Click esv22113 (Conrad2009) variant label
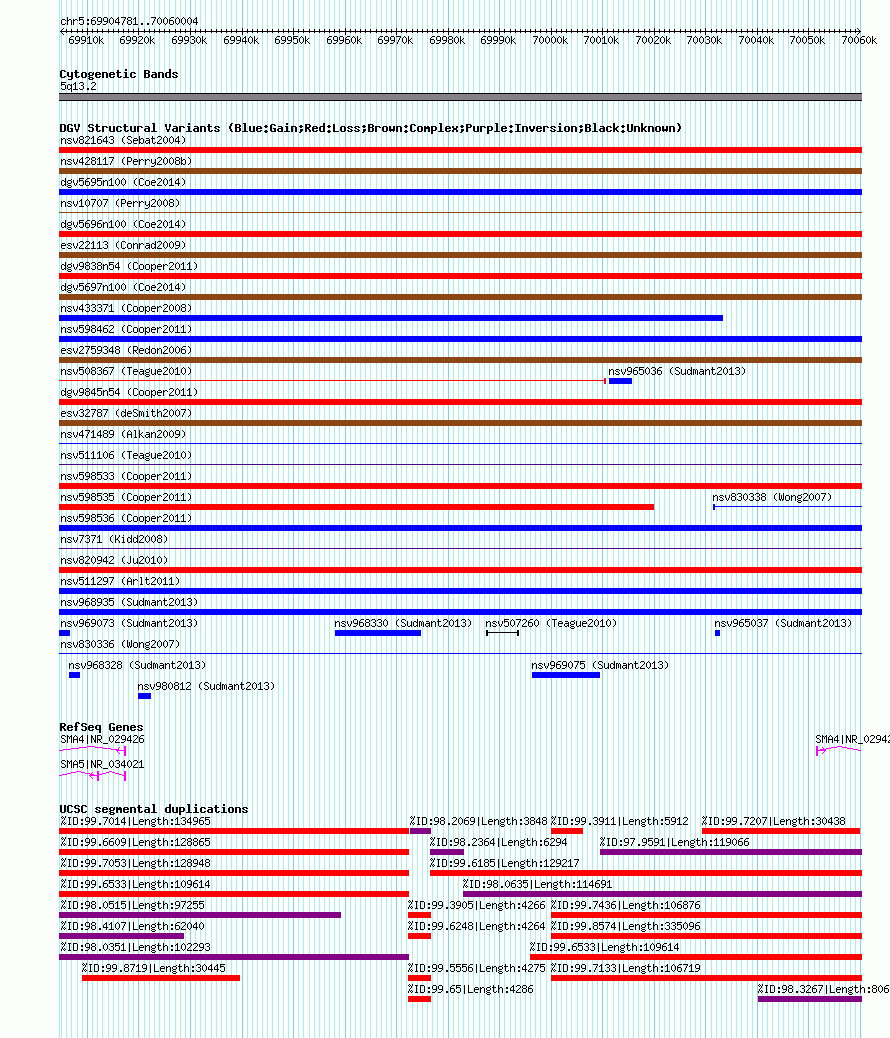This screenshot has width=890, height=1038. pos(123,246)
